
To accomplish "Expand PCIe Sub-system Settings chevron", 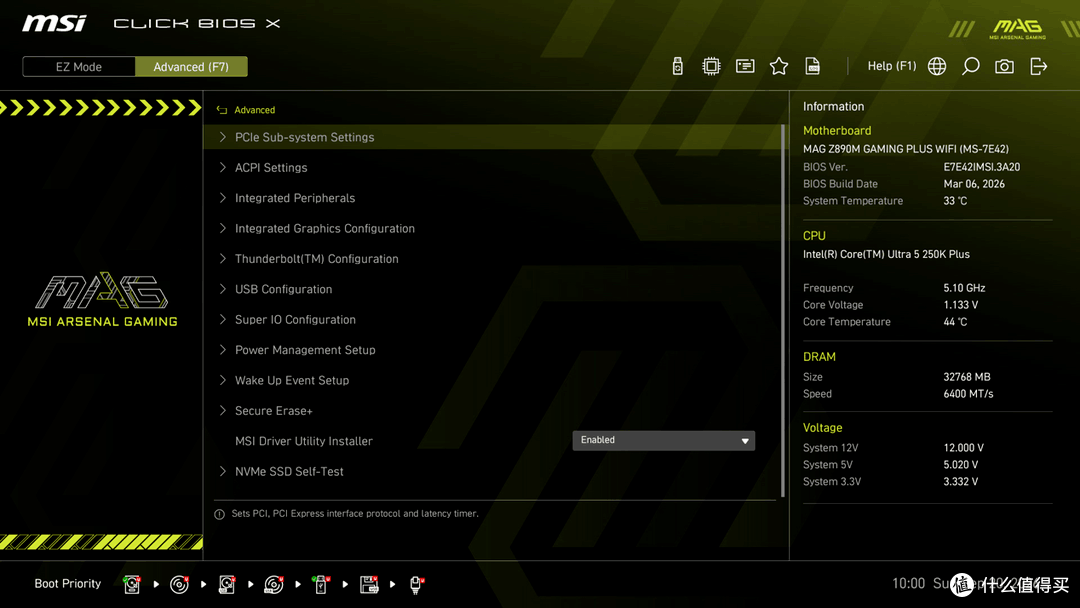I will (222, 137).
